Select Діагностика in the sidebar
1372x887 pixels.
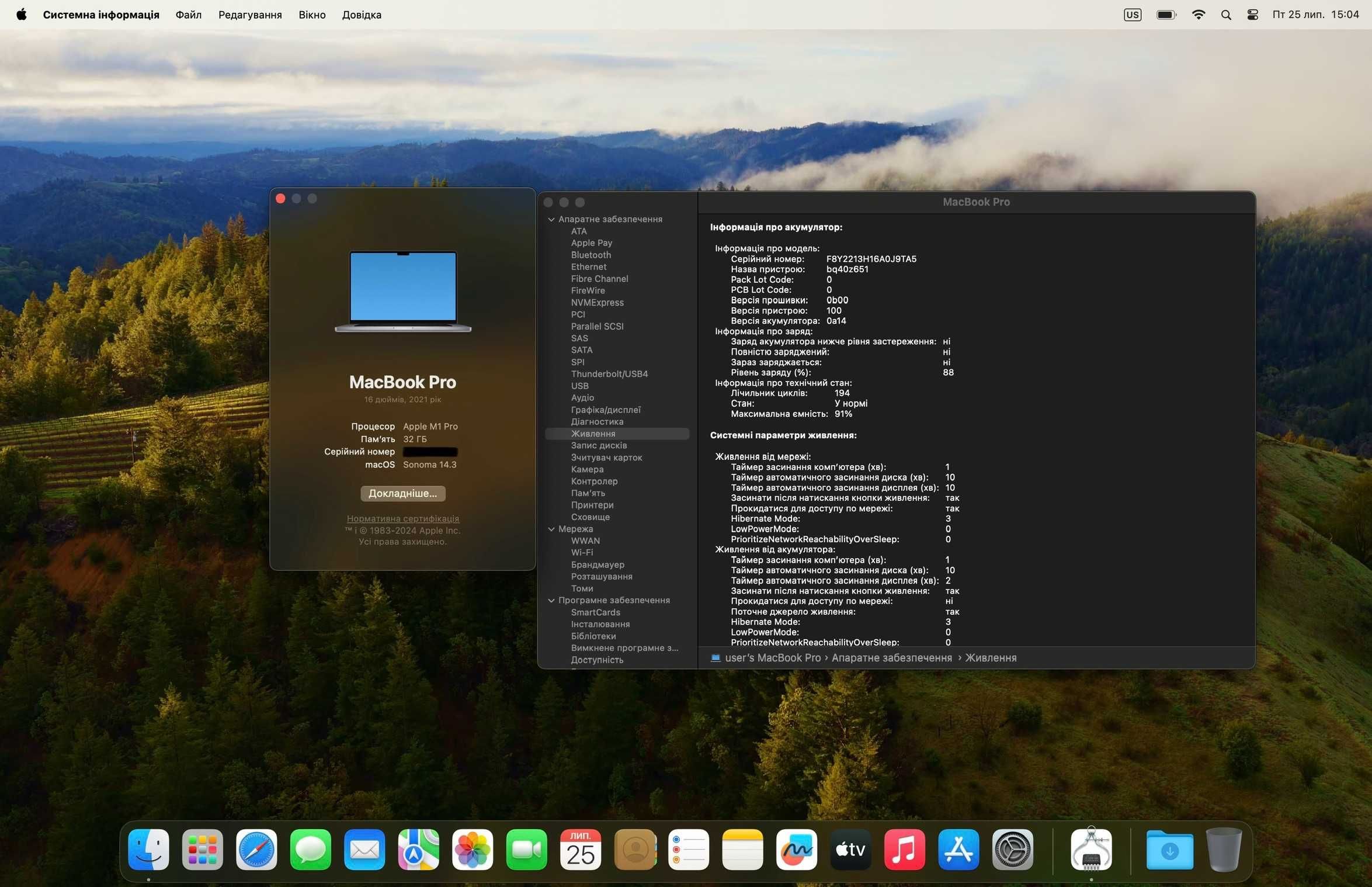pyautogui.click(x=597, y=421)
